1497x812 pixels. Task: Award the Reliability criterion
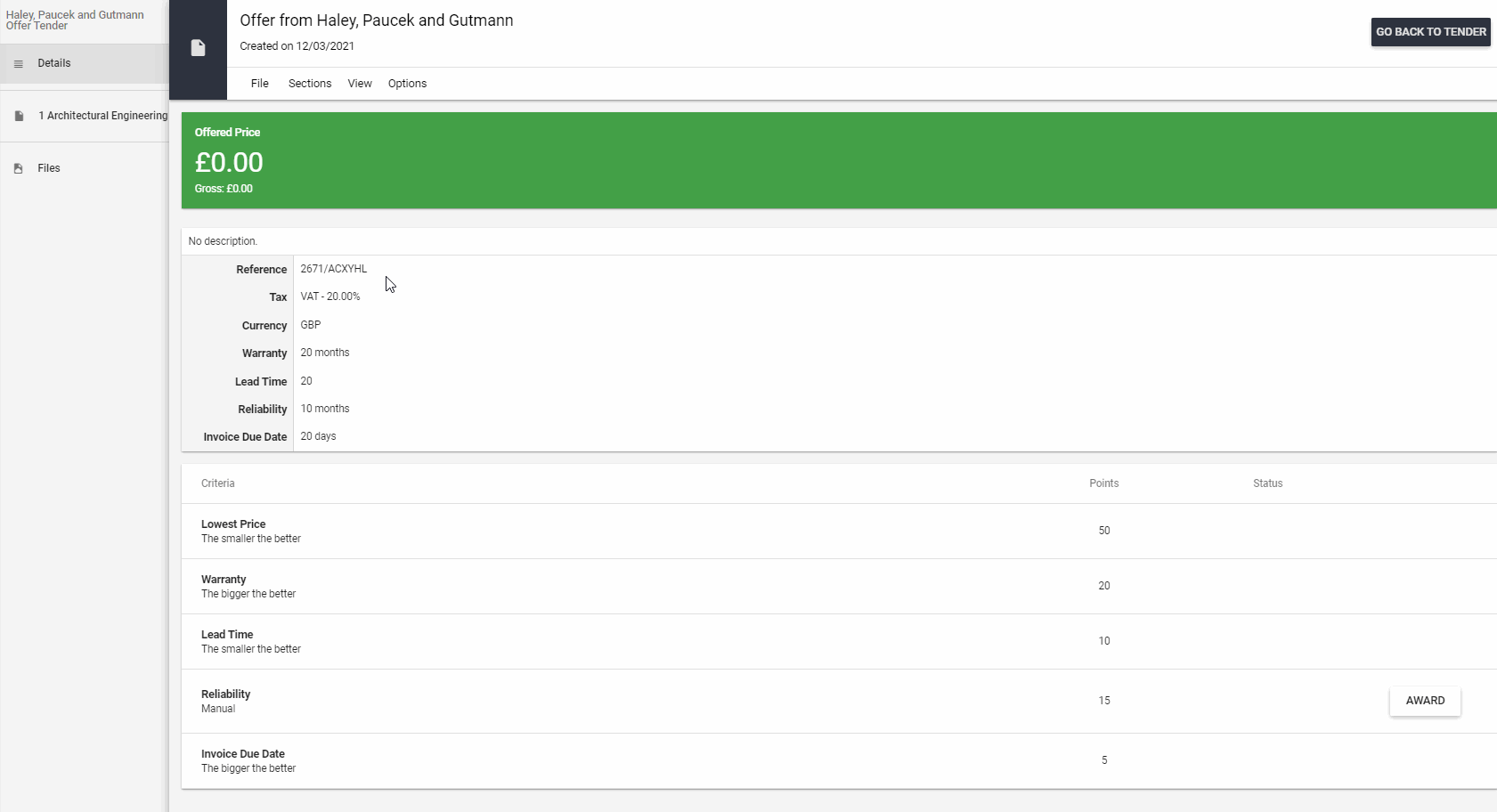(1424, 701)
